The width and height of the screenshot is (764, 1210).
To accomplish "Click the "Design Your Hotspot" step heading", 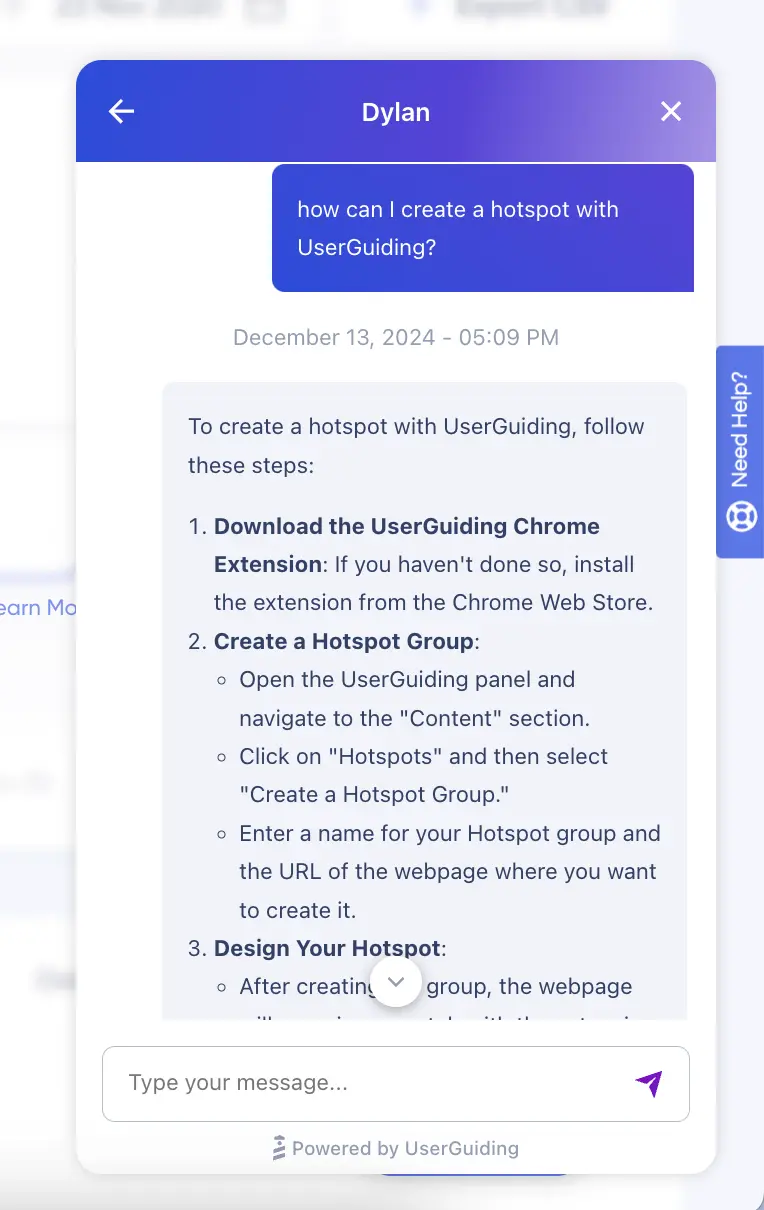I will (x=327, y=948).
